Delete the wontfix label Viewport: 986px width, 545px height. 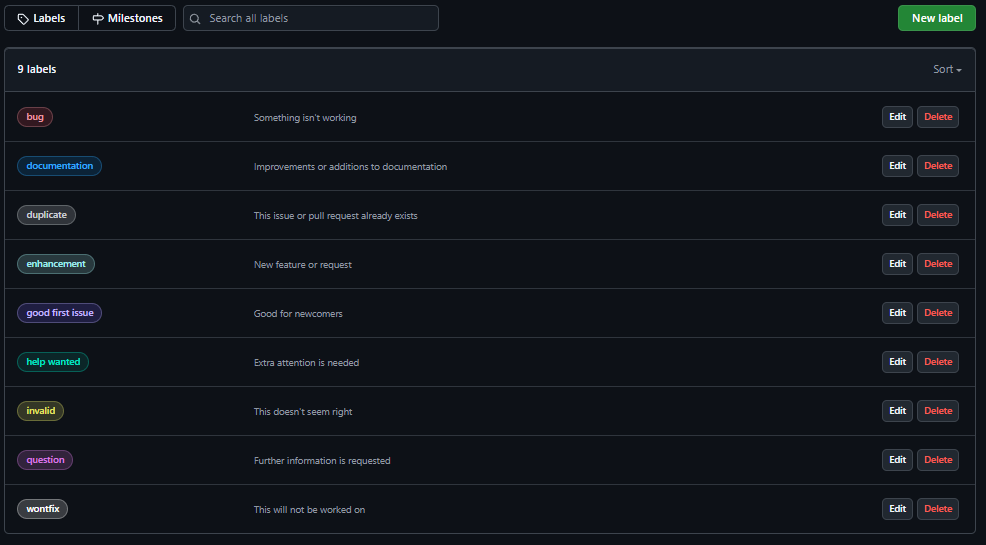[x=938, y=509]
